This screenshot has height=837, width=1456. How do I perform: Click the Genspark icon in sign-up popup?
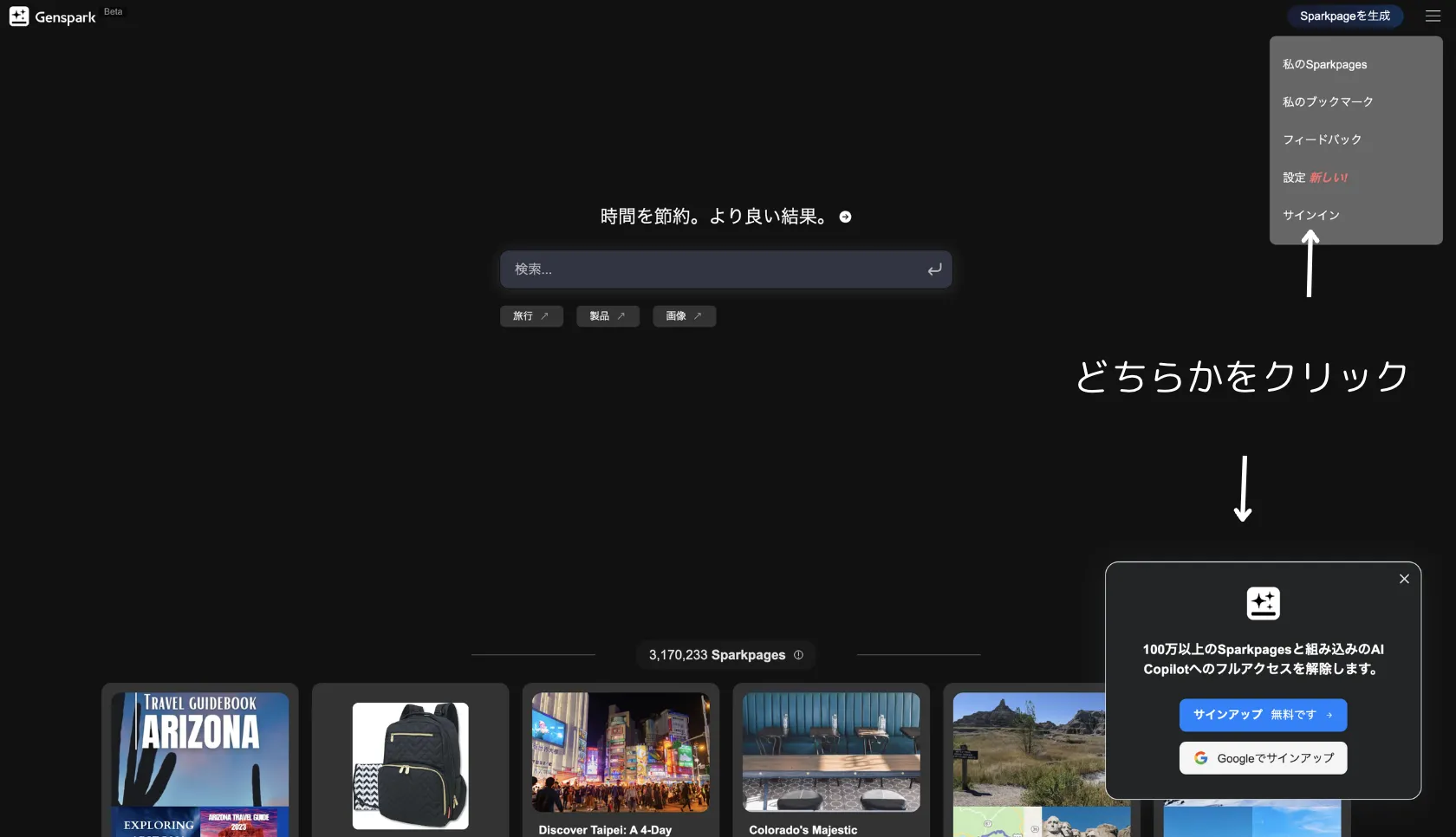point(1263,603)
